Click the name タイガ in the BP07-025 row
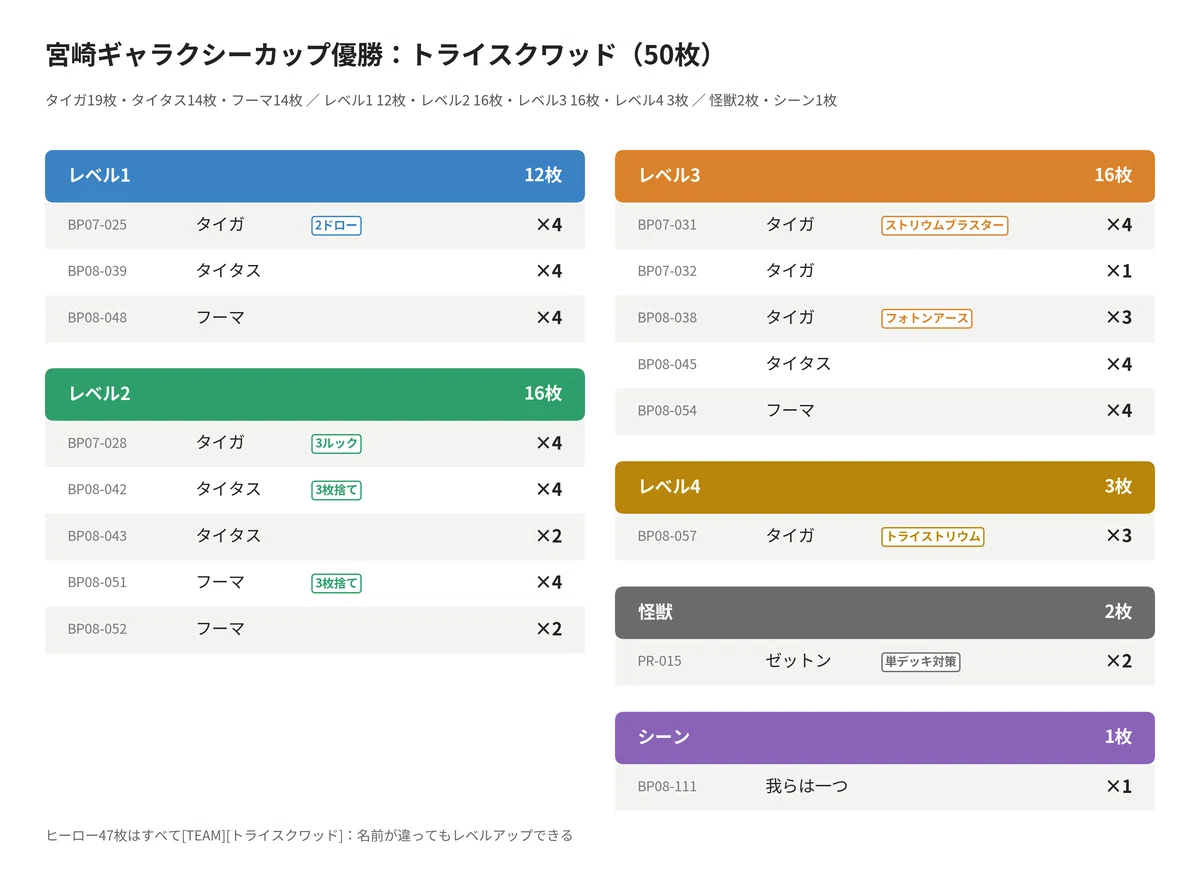 [220, 224]
